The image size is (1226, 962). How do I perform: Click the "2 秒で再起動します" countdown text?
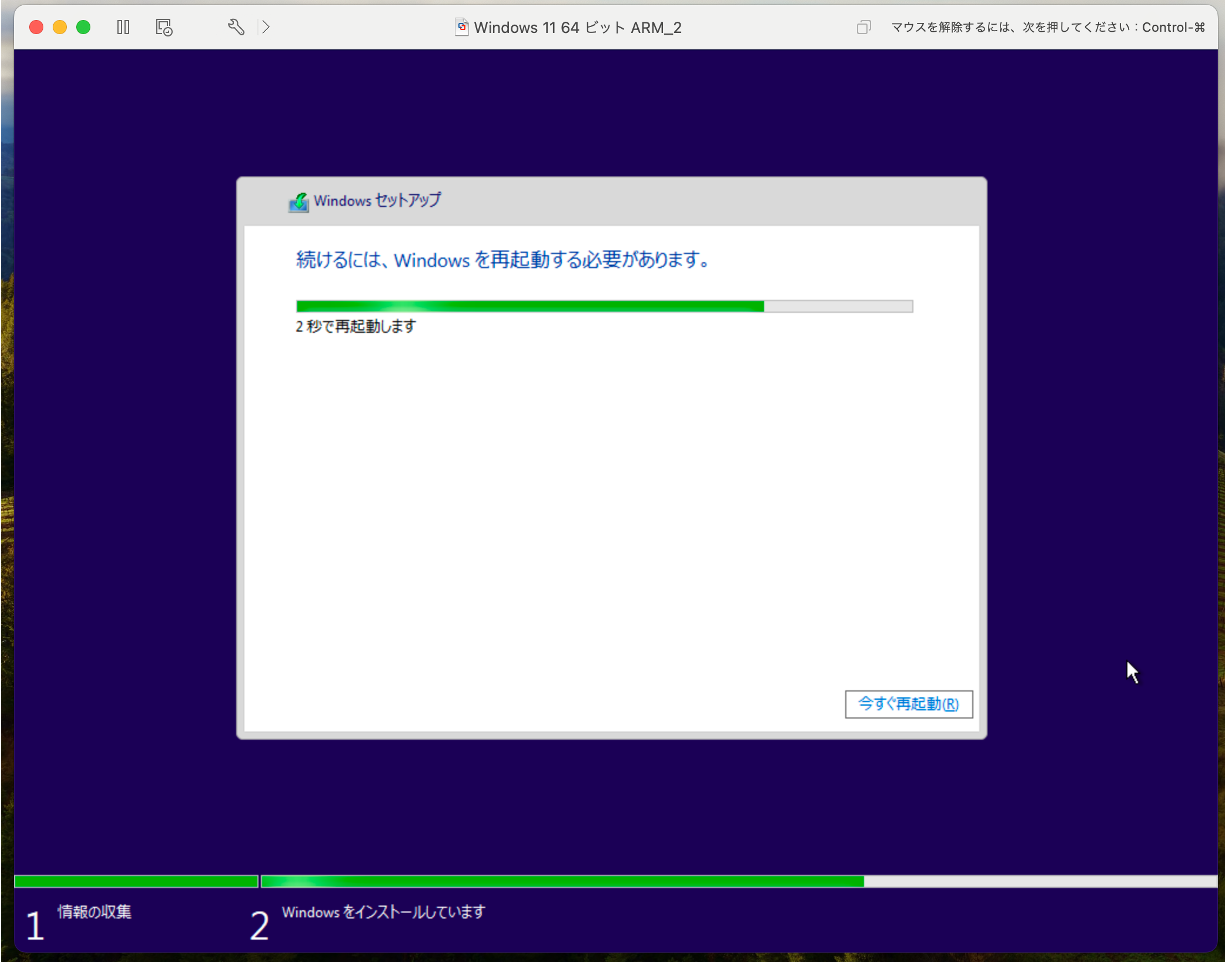click(355, 326)
